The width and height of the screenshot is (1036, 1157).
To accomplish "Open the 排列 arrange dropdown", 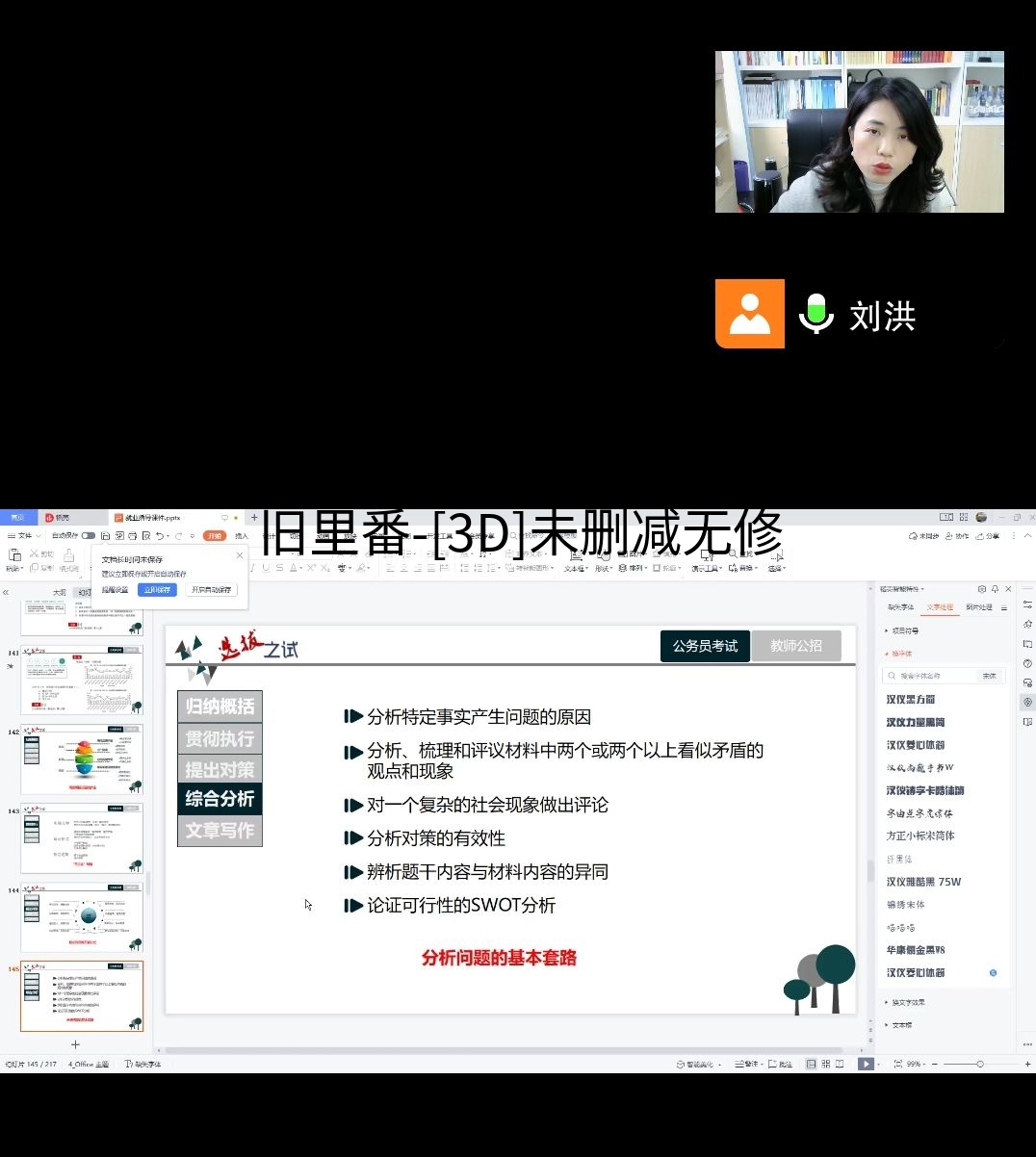I will coord(632,568).
